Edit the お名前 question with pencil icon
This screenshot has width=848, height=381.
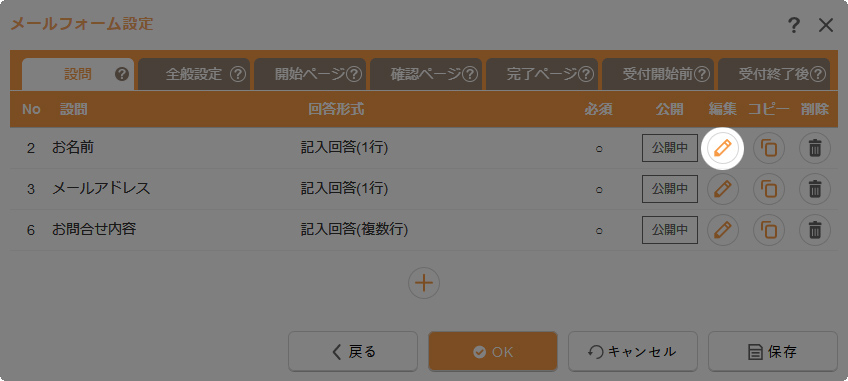pos(723,148)
